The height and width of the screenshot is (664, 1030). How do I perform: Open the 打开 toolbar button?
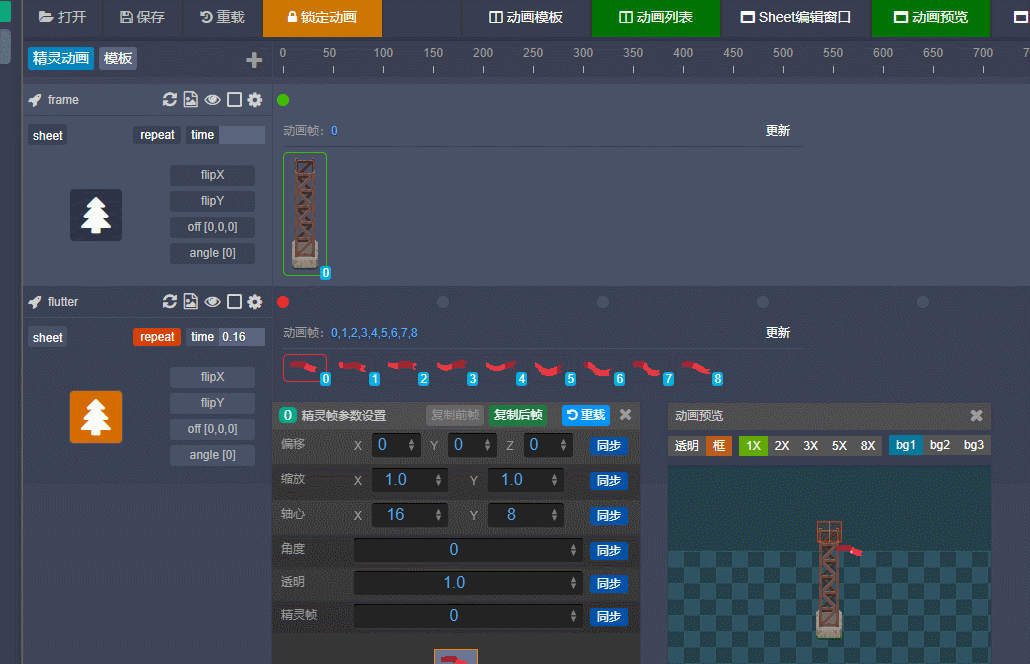[62, 17]
